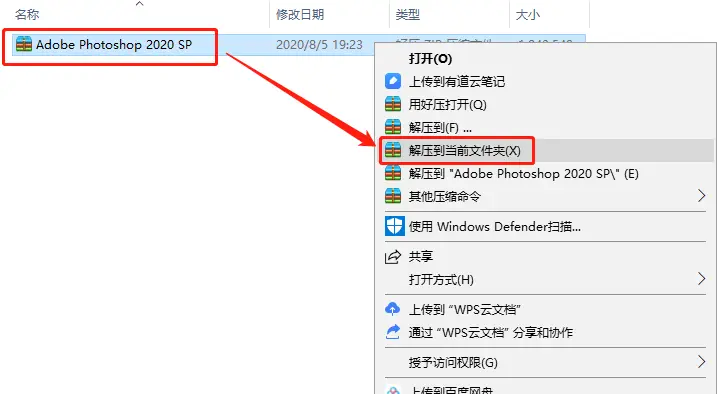Click the Adobe Photoshop 2020 SP archive icon
This screenshot has width=717, height=394.
(x=24, y=44)
